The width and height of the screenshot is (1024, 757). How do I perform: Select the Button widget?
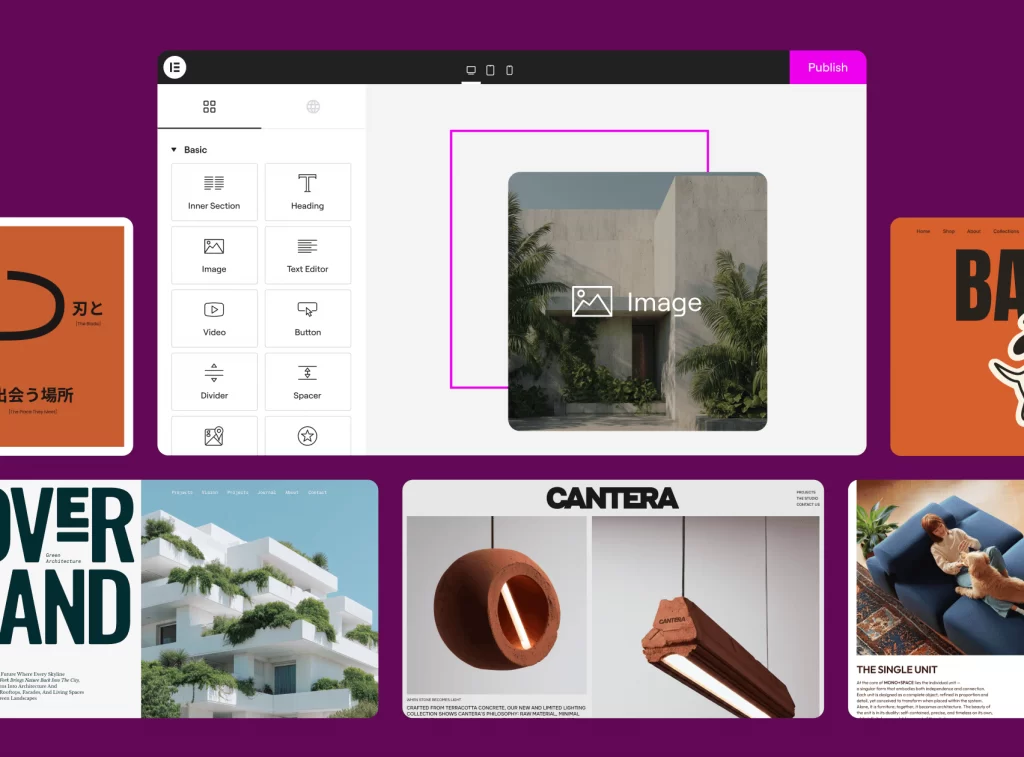[307, 318]
